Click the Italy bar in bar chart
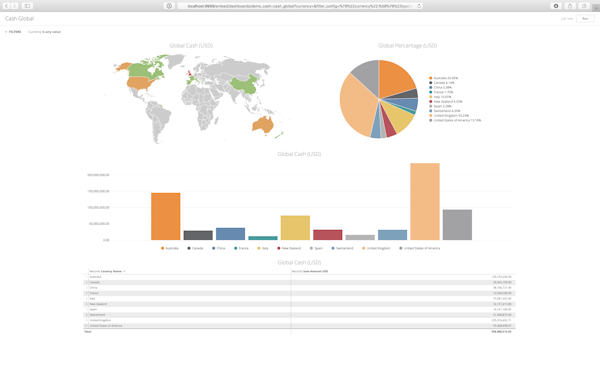 [x=295, y=228]
